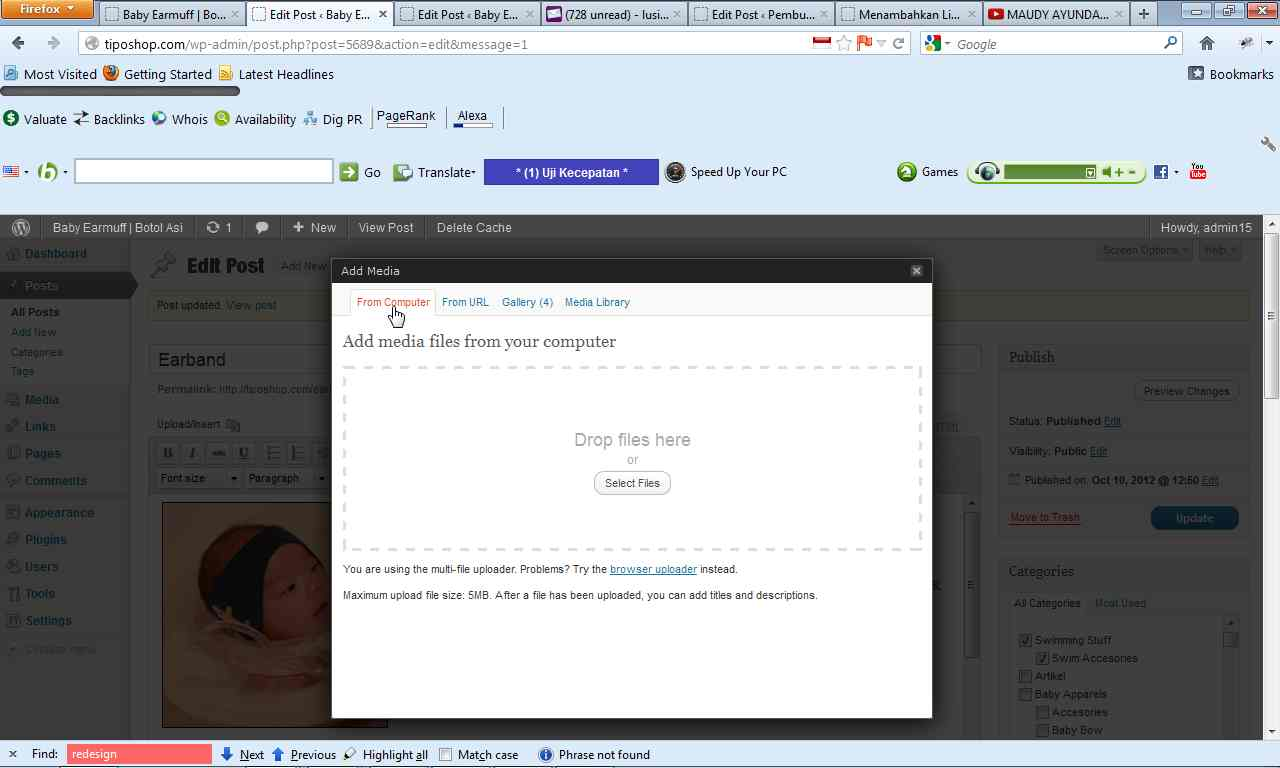Check the Artikel category checkbox
The image size is (1280, 768).
pos(1025,676)
